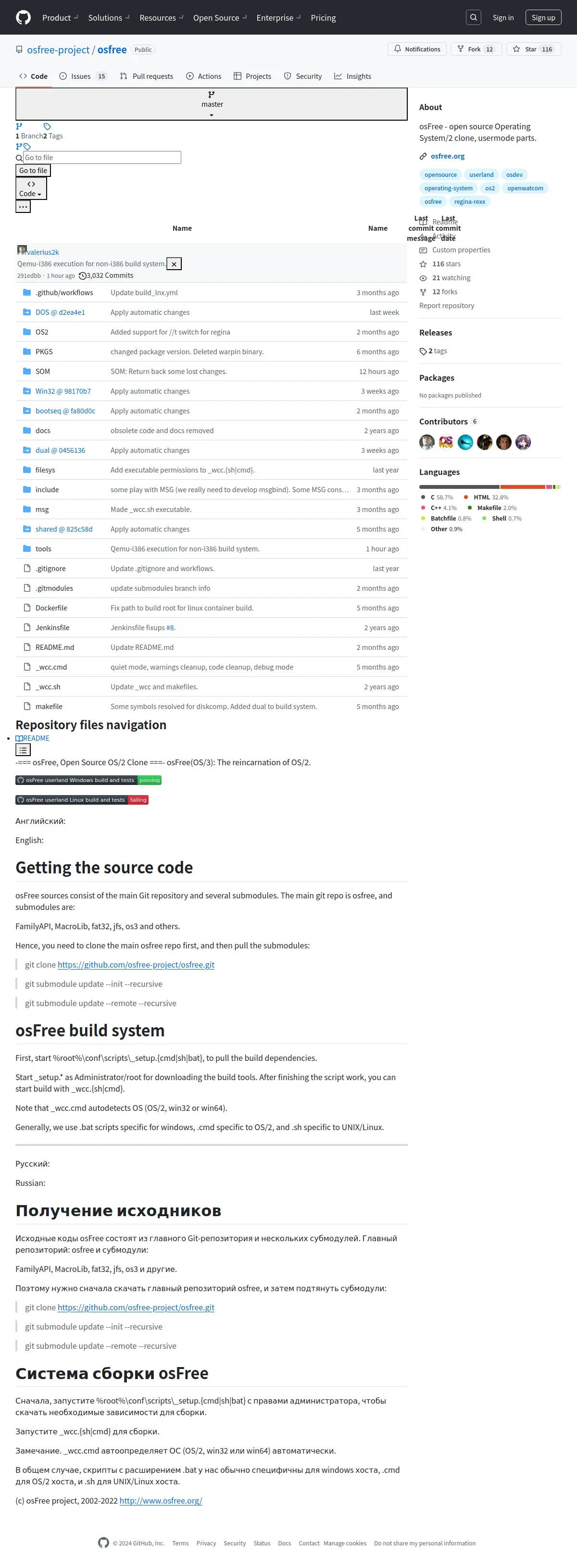This screenshot has height=1568, width=577.
Task: Open the .github/workflows folder
Action: coord(64,293)
